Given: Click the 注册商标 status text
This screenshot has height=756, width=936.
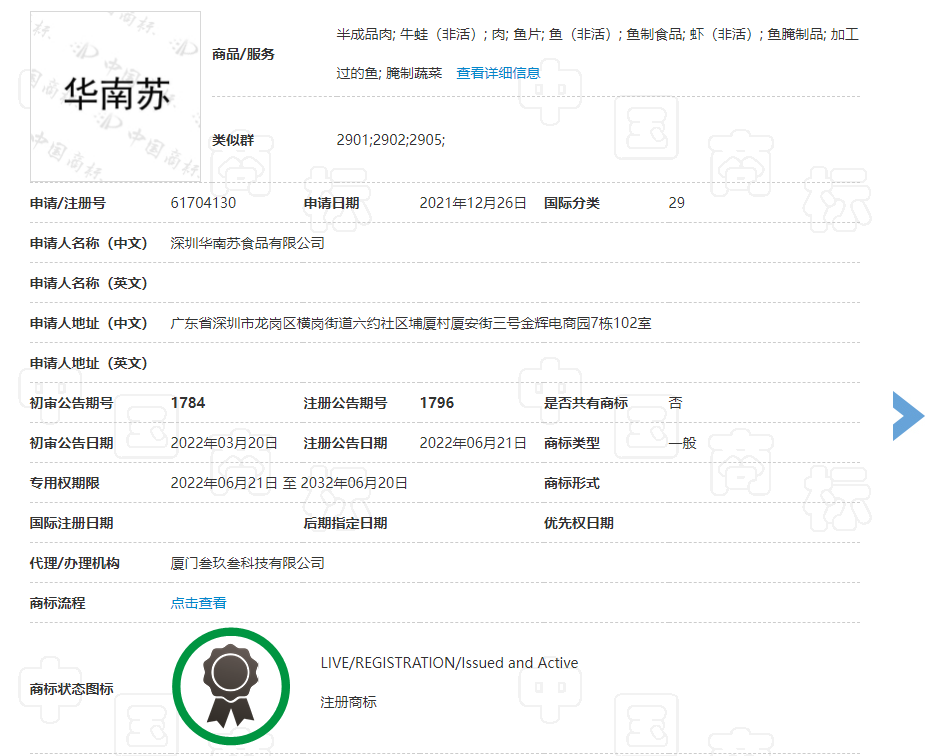Looking at the screenshot, I should (x=348, y=702).
